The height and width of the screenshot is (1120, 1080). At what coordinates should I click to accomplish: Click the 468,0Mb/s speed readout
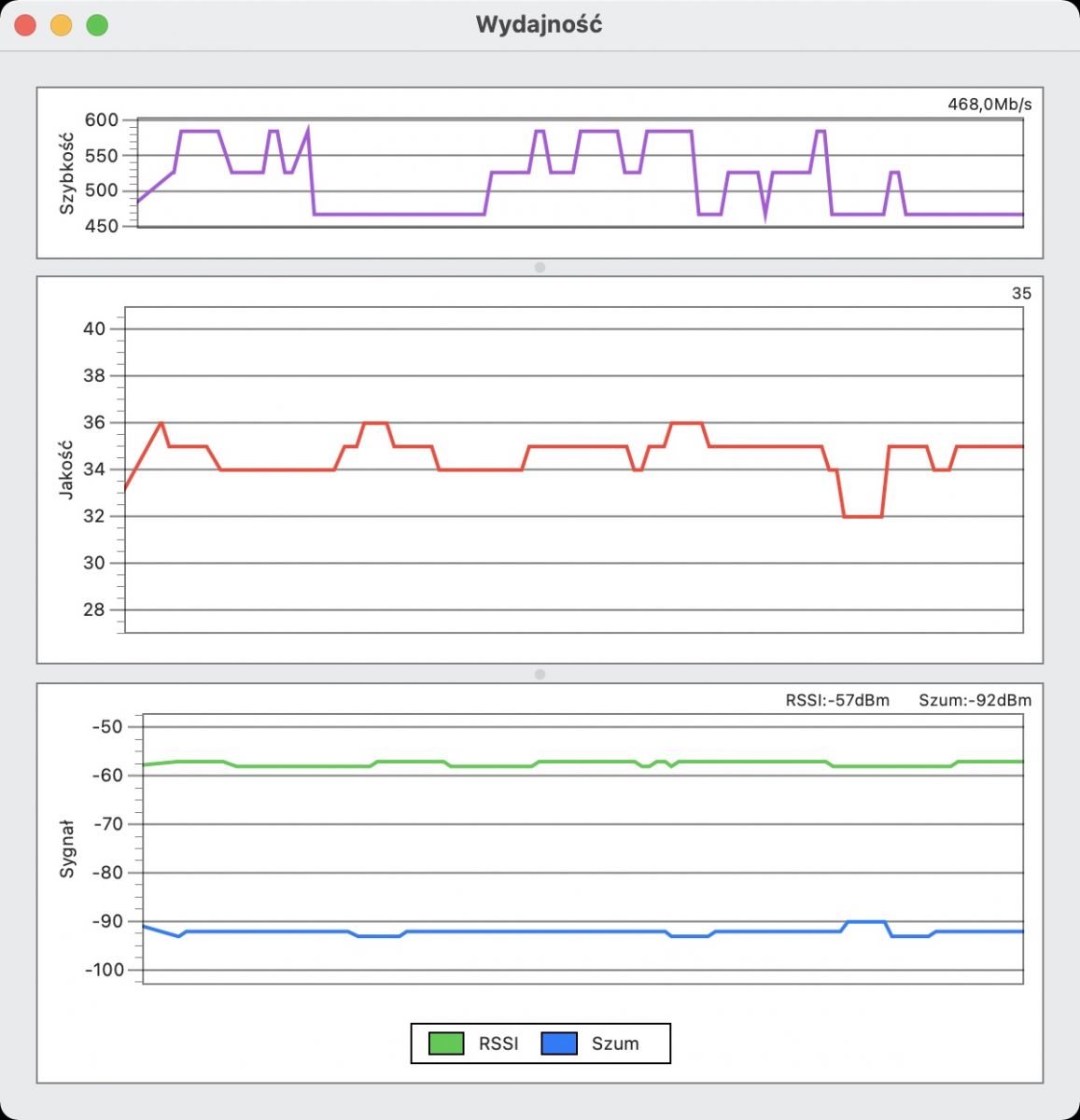pos(989,105)
